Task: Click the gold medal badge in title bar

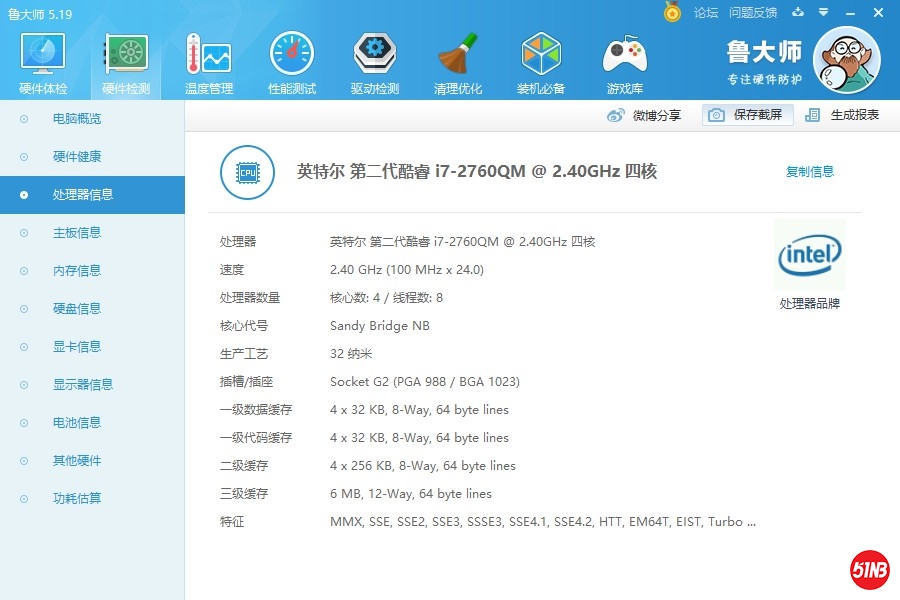Action: click(x=671, y=13)
